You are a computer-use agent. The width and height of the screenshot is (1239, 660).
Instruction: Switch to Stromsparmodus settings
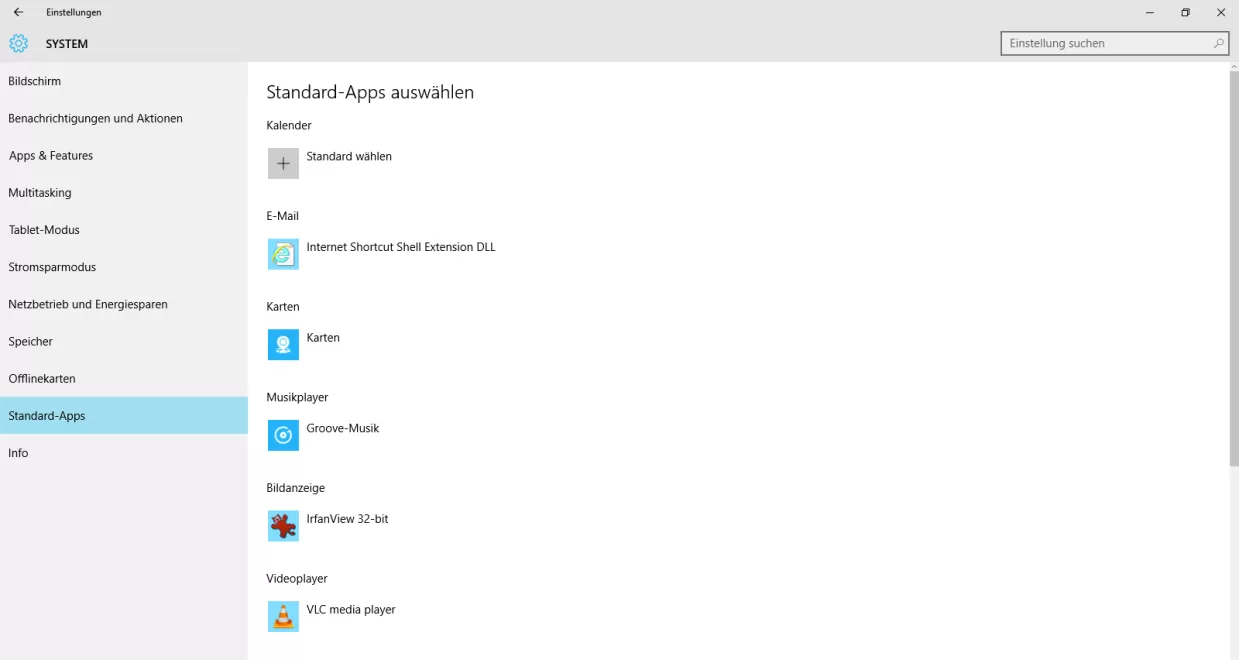click(52, 267)
